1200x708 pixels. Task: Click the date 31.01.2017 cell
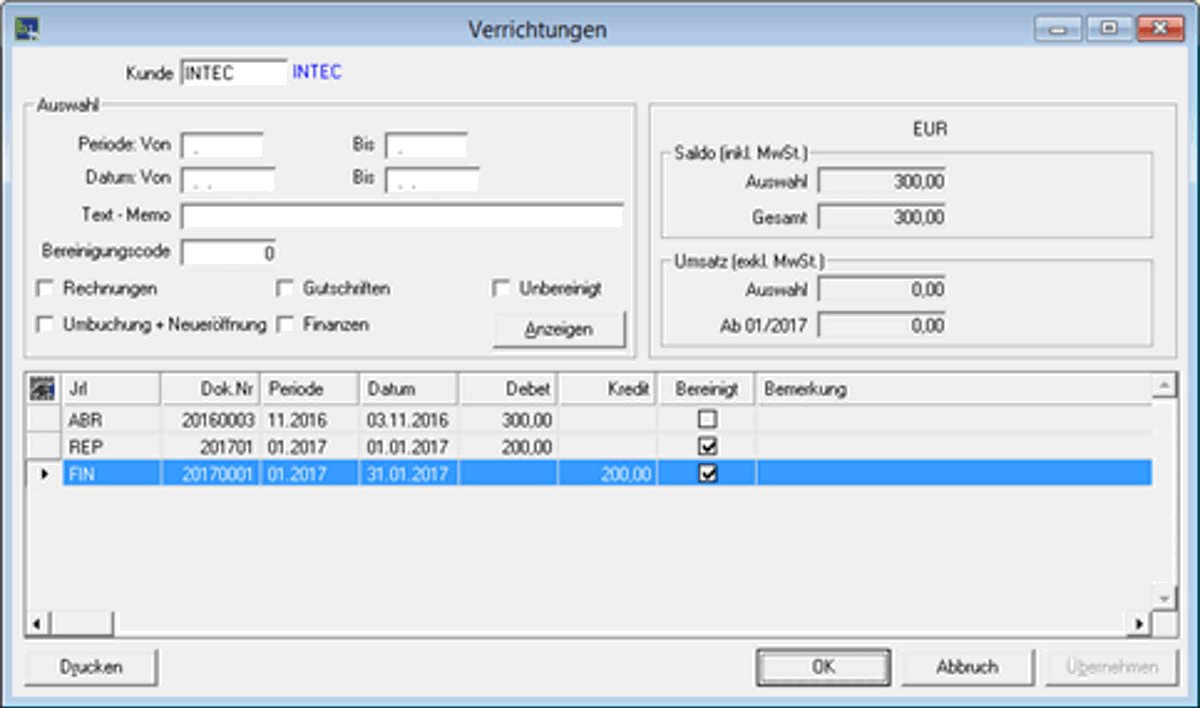tap(408, 474)
